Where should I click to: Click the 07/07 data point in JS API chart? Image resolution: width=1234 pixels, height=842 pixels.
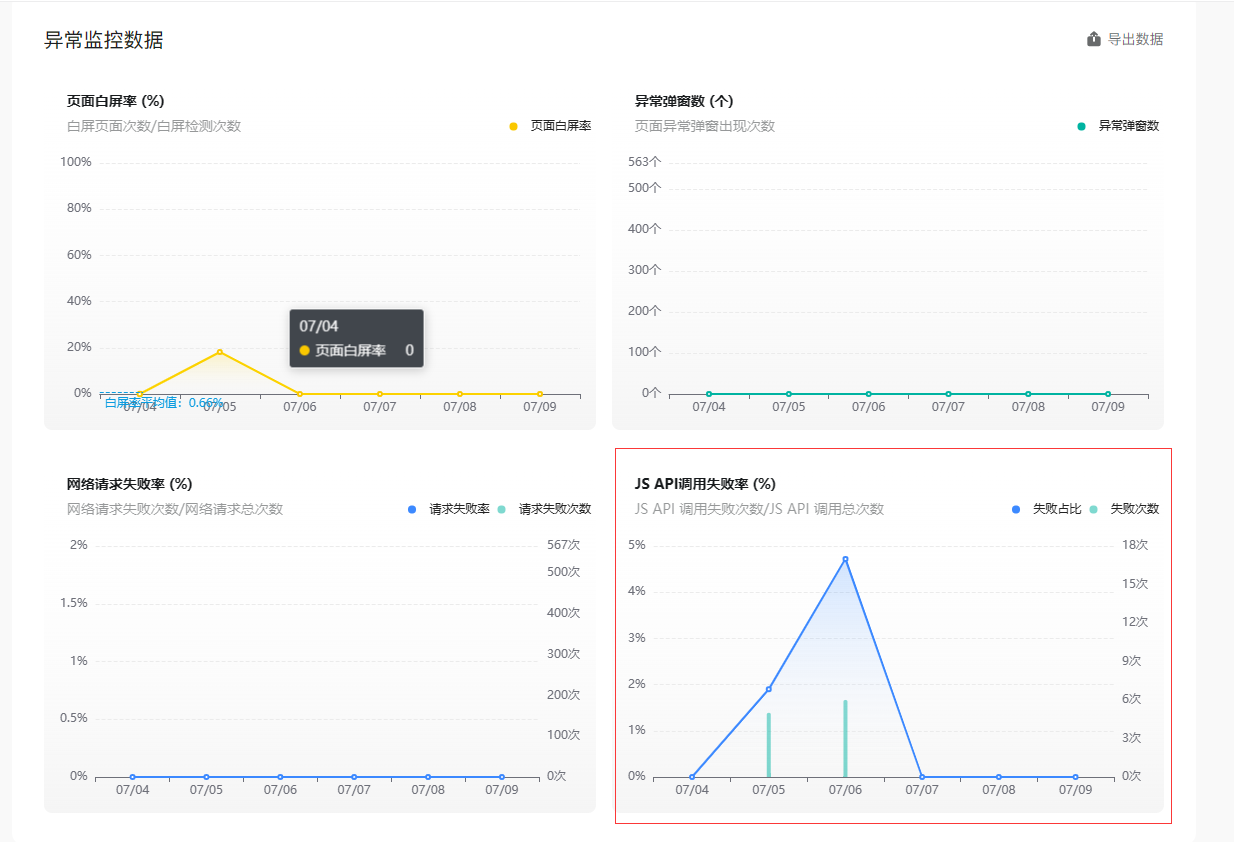click(922, 777)
